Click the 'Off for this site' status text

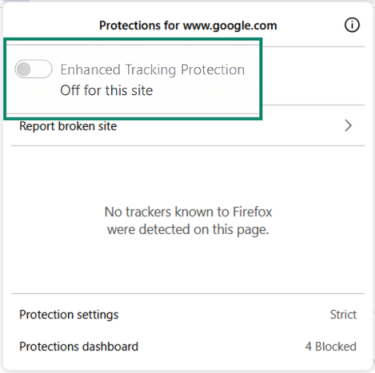[x=106, y=90]
